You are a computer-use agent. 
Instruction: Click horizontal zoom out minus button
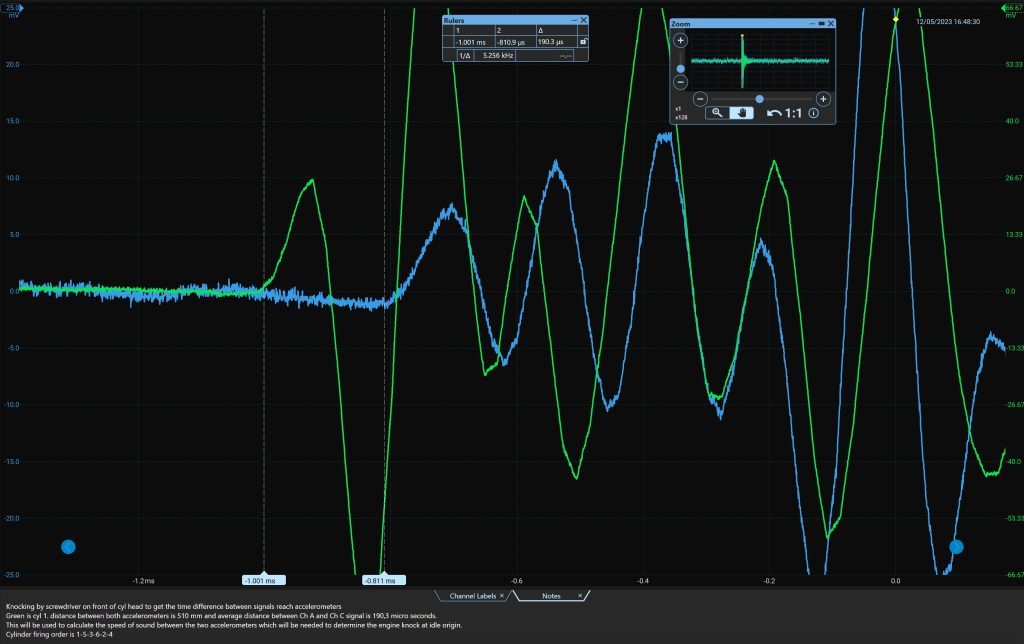[700, 99]
